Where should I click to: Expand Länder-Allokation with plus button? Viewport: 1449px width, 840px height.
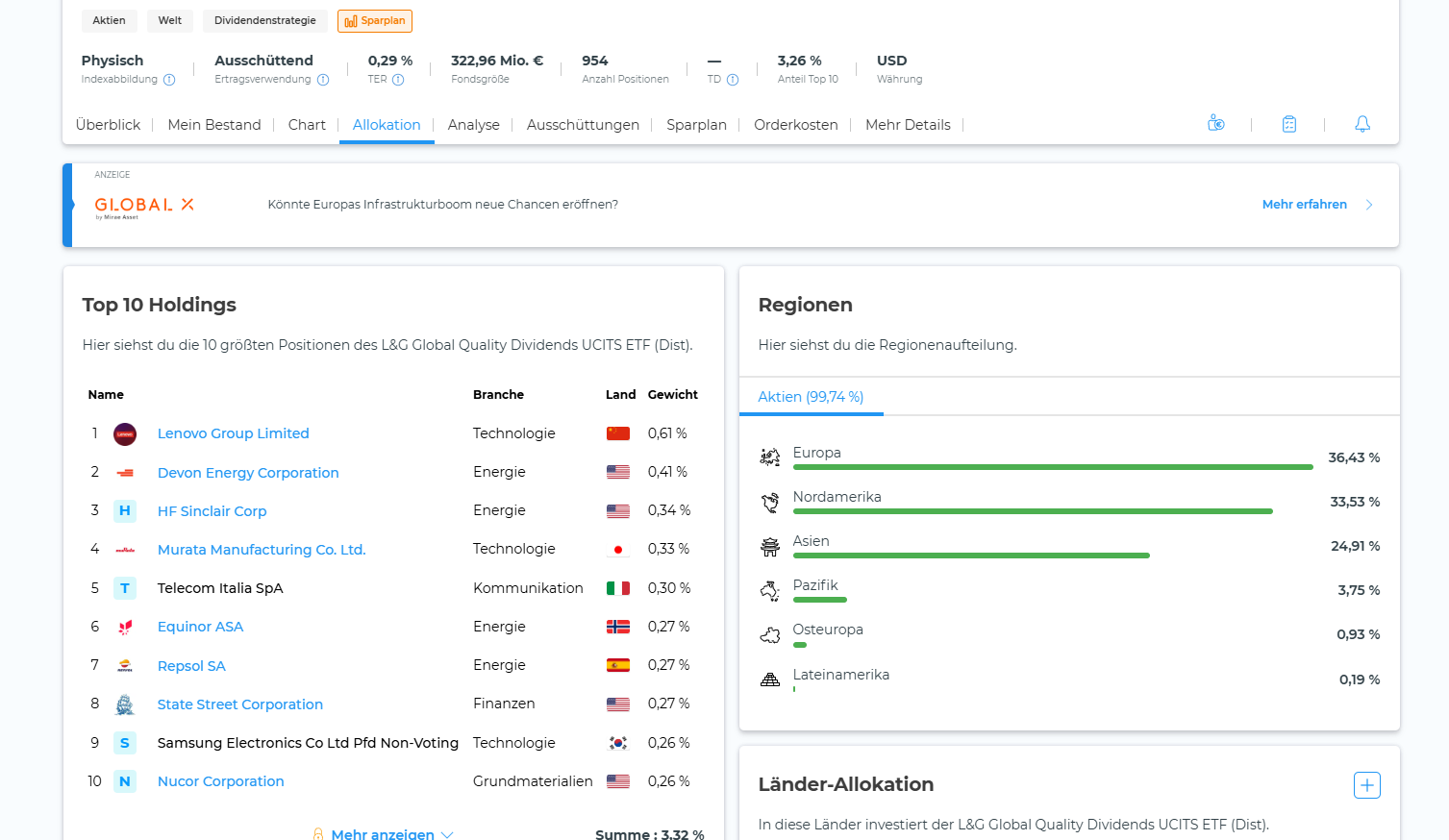tap(1367, 785)
